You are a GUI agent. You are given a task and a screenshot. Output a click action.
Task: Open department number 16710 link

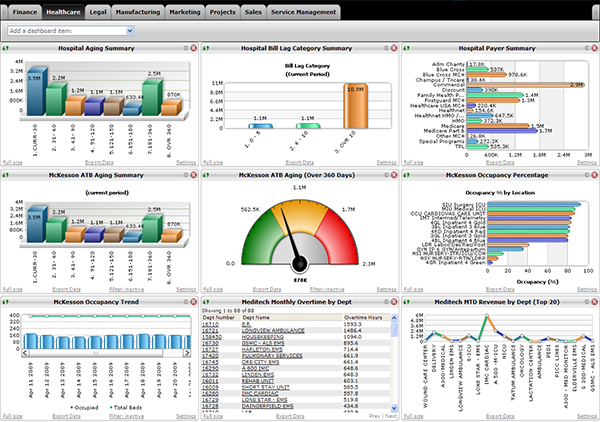click(210, 324)
